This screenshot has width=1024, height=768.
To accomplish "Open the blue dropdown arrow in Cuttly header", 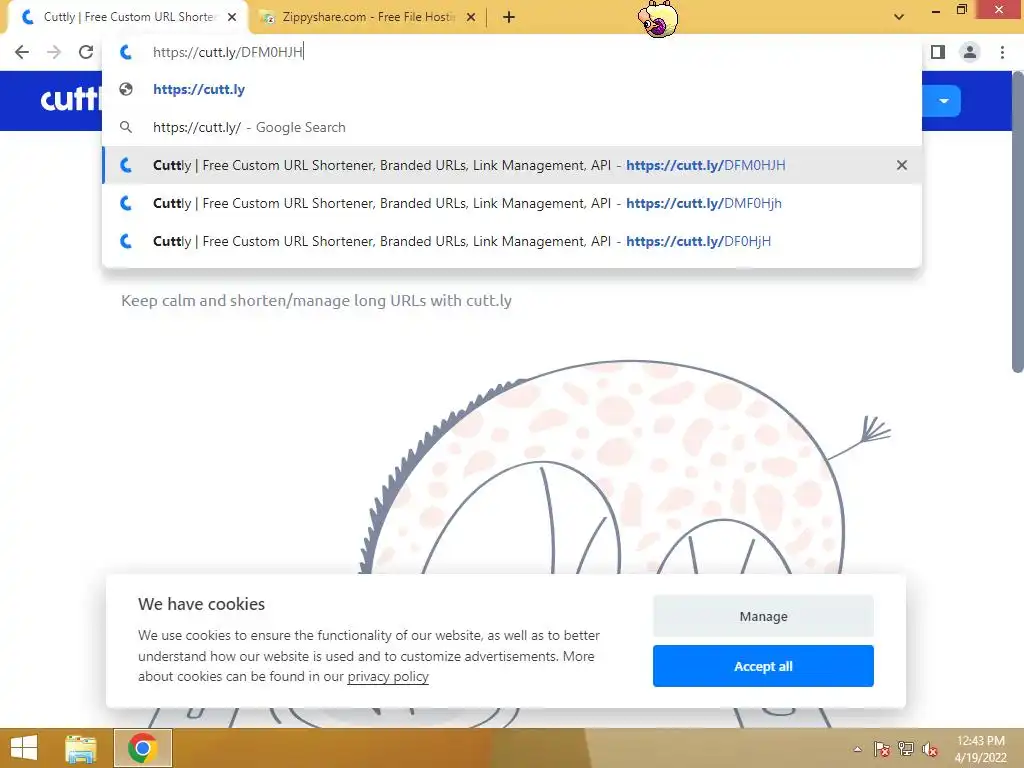I will tap(943, 101).
